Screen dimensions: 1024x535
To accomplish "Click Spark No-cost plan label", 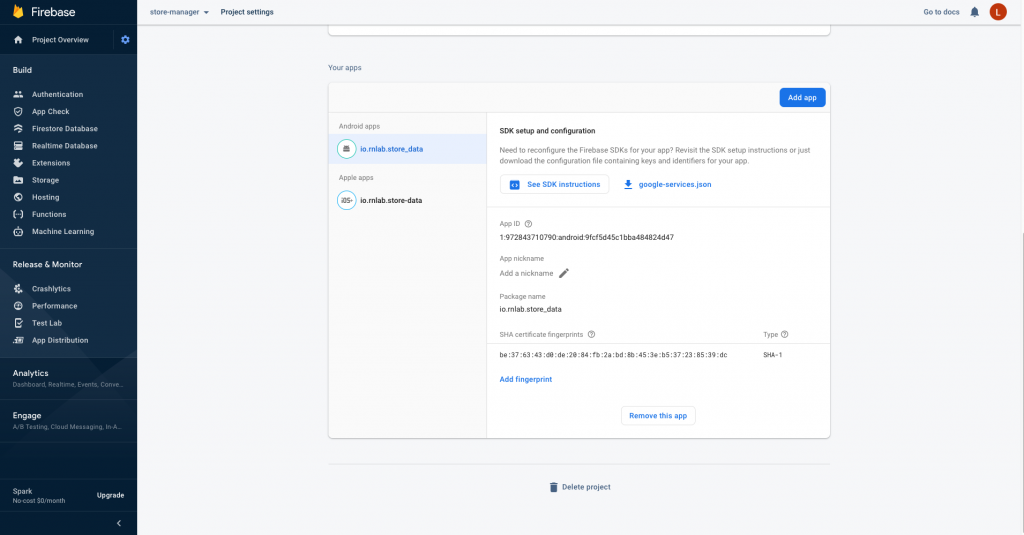I will [x=39, y=496].
